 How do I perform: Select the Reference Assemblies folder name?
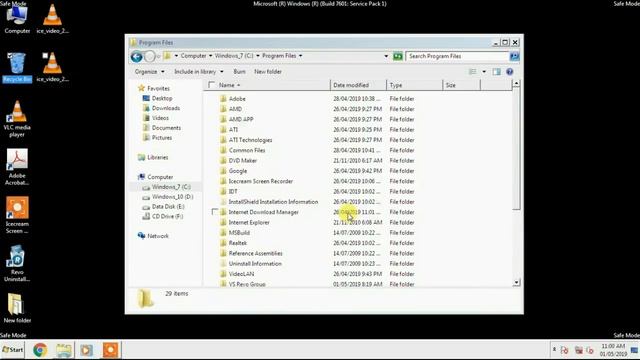pyautogui.click(x=256, y=253)
